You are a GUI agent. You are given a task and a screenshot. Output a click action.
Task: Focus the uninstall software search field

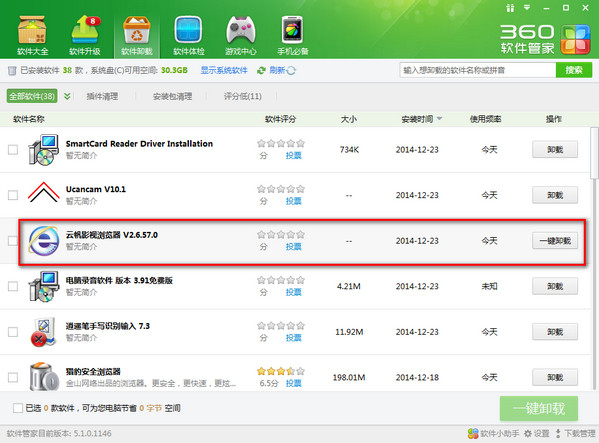pyautogui.click(x=478, y=70)
